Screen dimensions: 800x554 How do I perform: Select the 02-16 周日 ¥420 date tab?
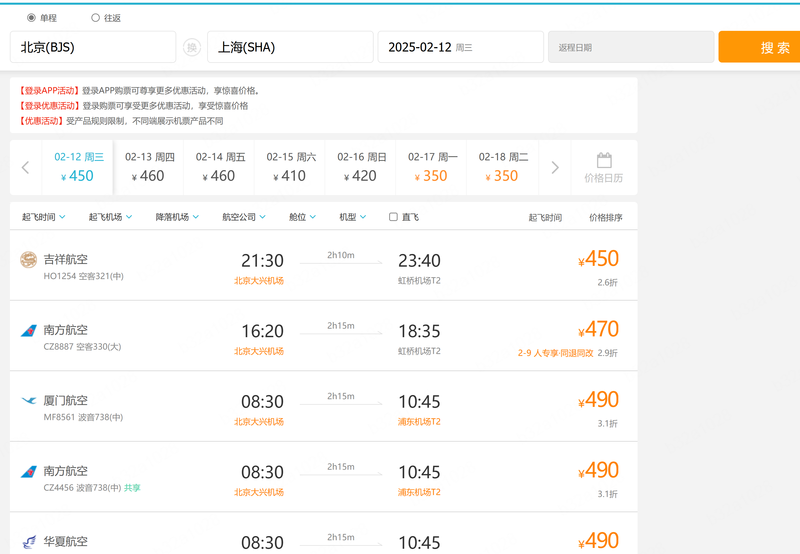coord(360,167)
